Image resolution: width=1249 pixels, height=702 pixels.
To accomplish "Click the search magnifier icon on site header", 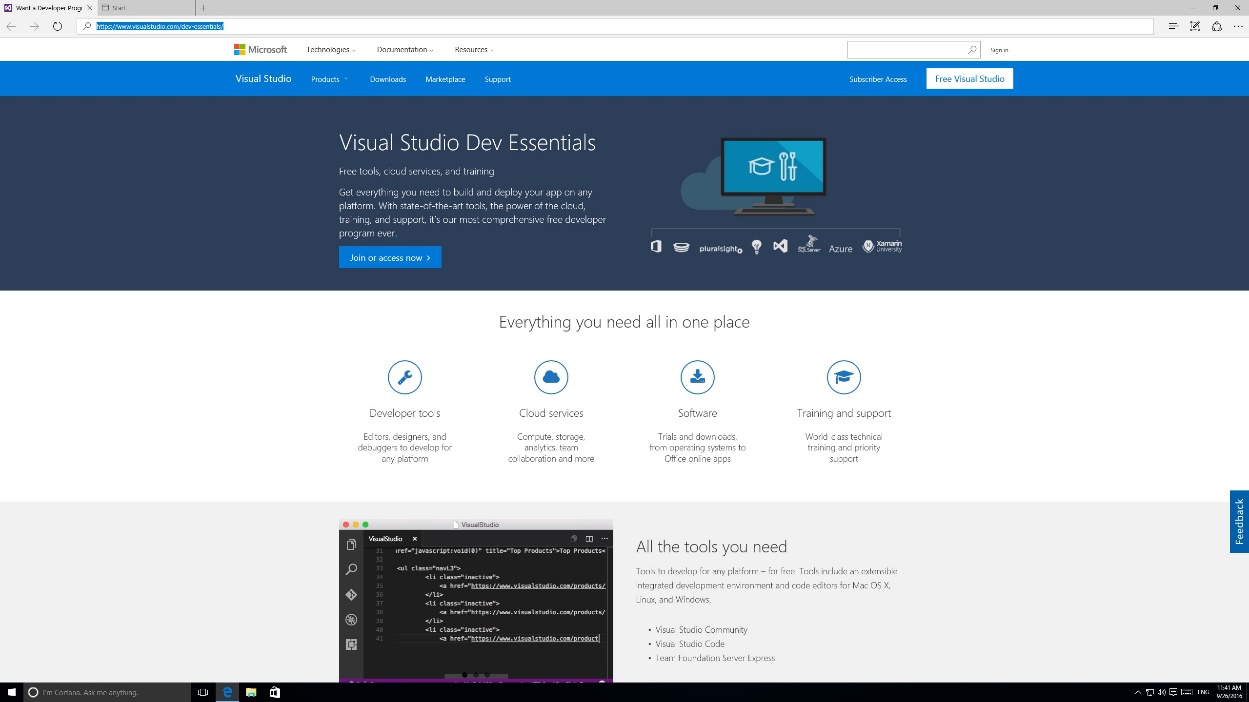I will (x=972, y=49).
